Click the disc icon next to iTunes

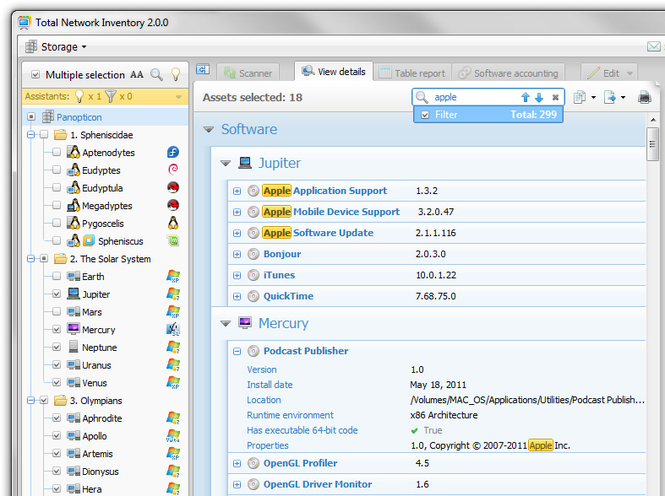point(253,275)
